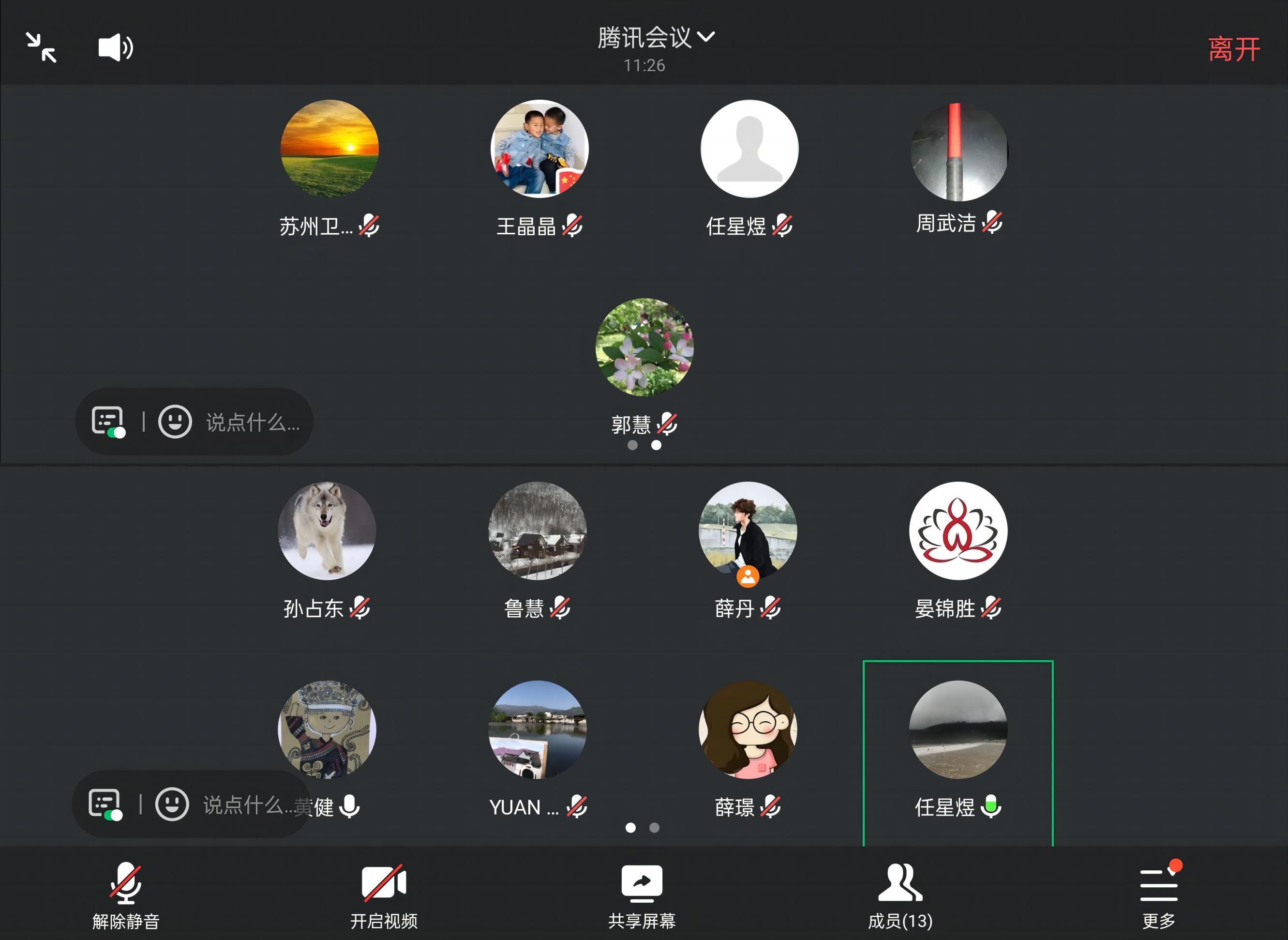Select the grey default avatar of 任星煜
Screen dimensions: 1288x940
click(749, 149)
